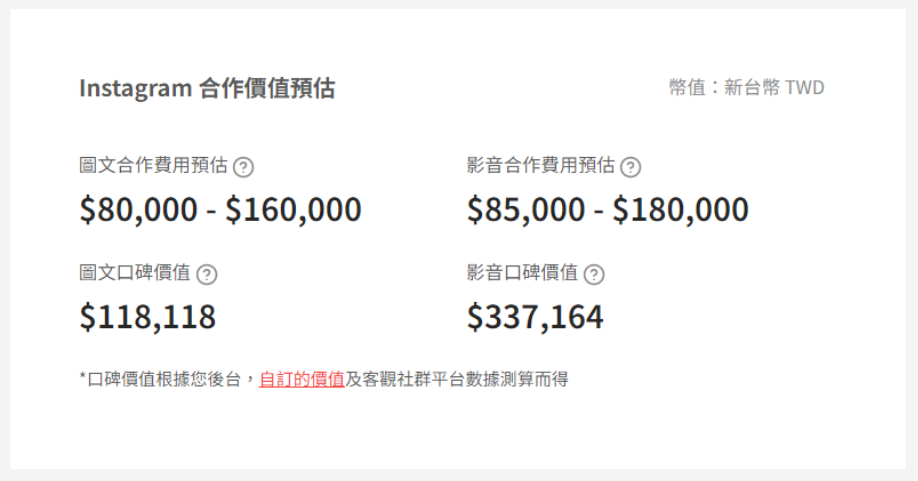The image size is (918, 481).
Task: Click footnote text 及客觀社群平台數據測算而得
Action: coord(457,379)
